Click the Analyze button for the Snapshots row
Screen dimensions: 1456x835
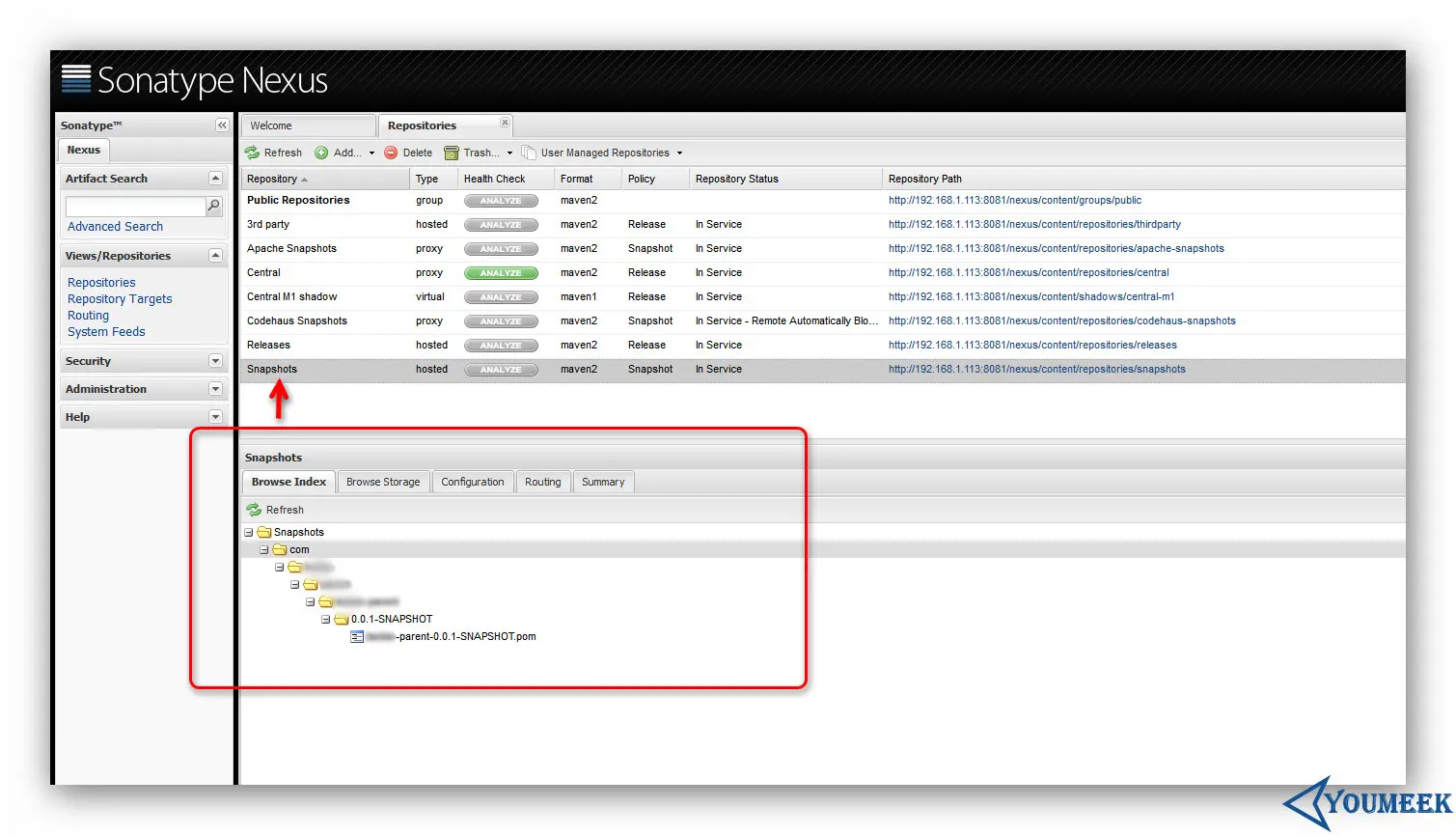tap(501, 370)
